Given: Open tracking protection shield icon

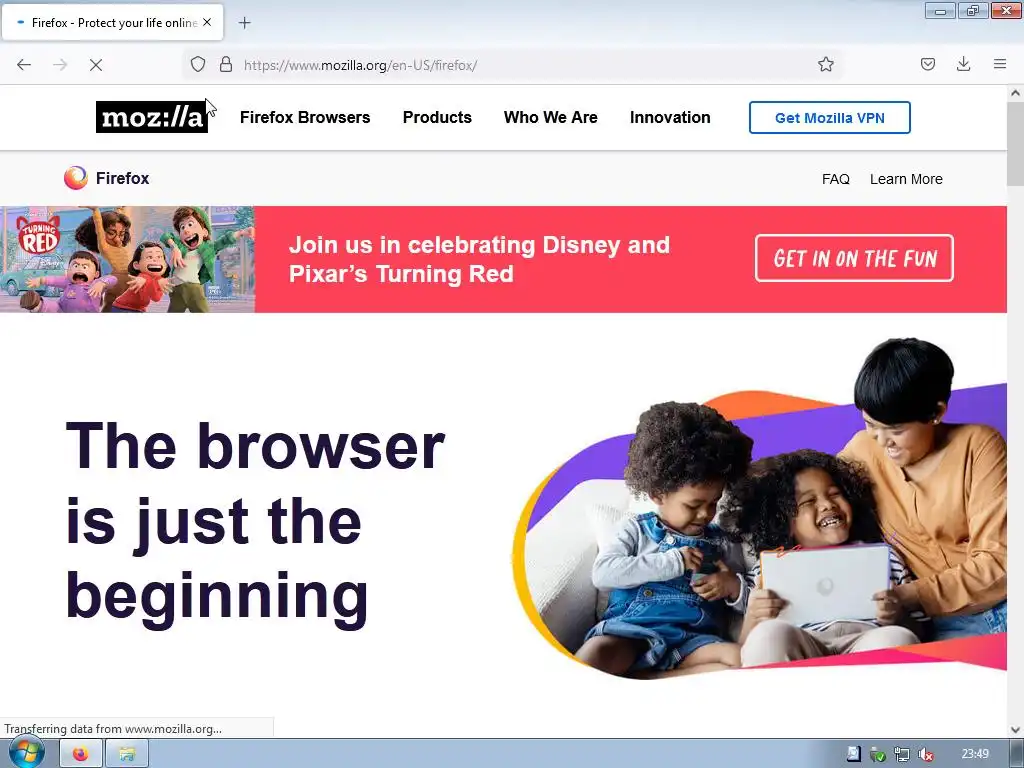Looking at the screenshot, I should tap(198, 65).
